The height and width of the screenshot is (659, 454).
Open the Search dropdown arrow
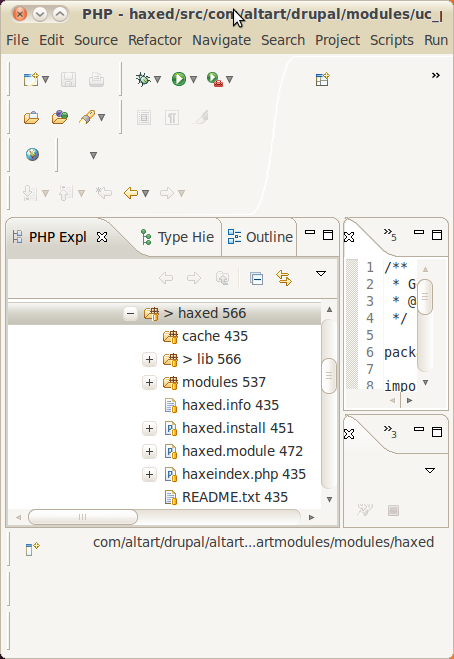[x=101, y=117]
